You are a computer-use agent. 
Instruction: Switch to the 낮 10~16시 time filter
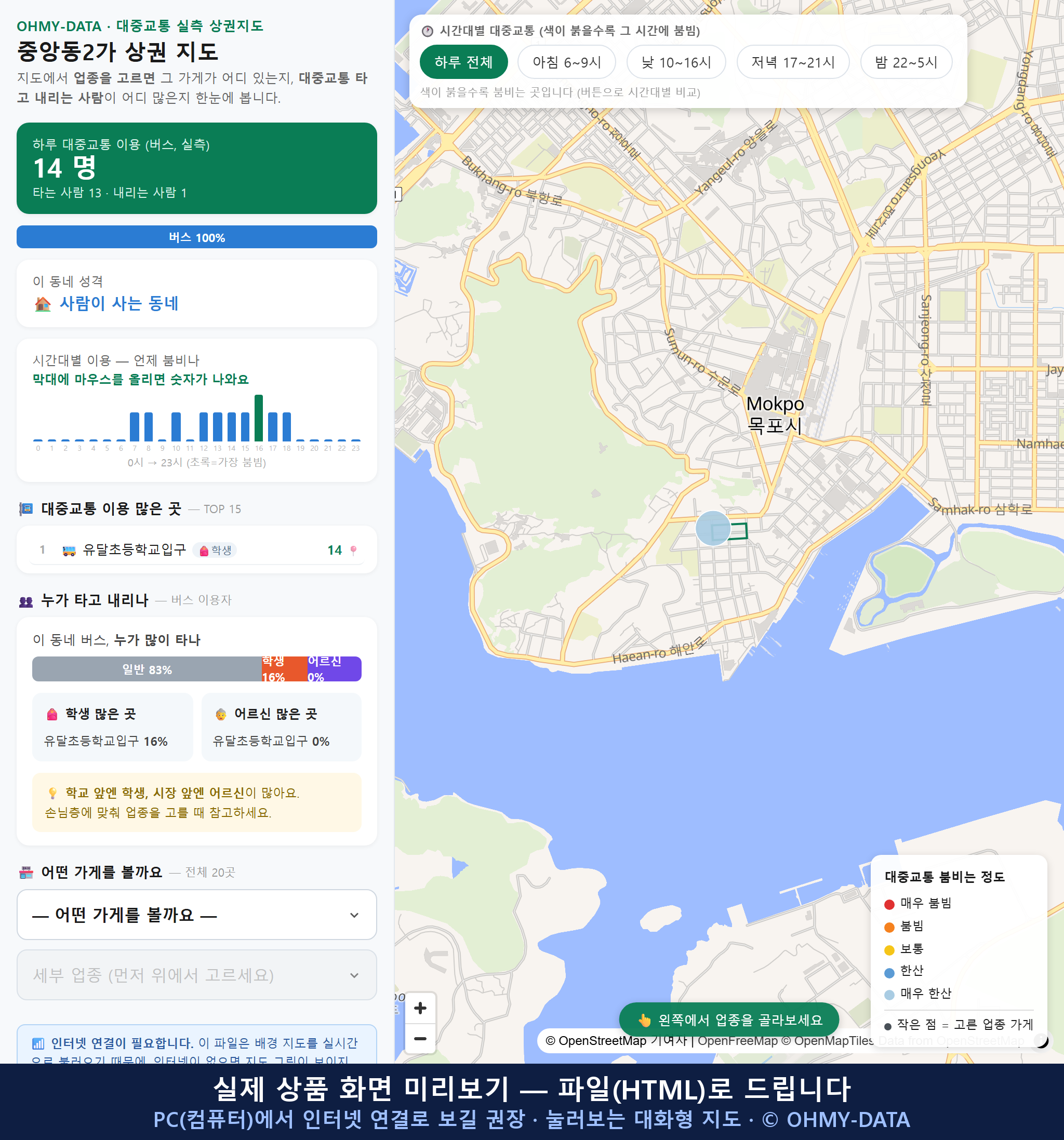click(676, 62)
